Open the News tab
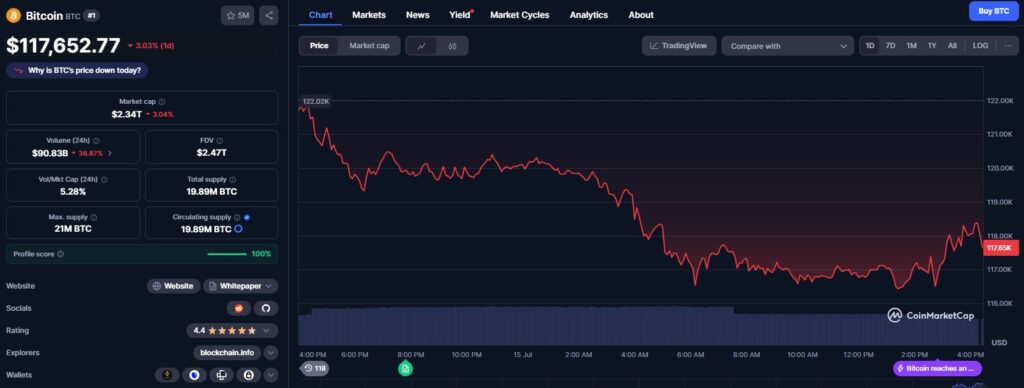The width and height of the screenshot is (1024, 388). (x=417, y=14)
